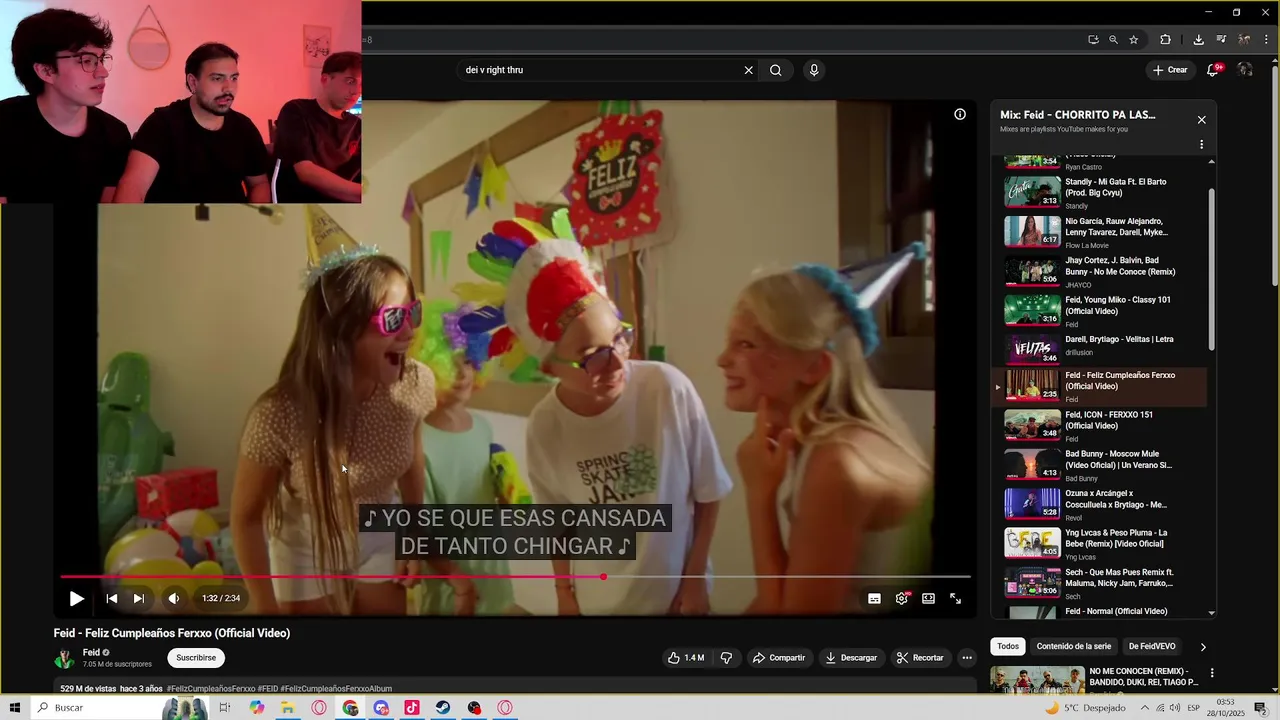The height and width of the screenshot is (720, 1280).
Task: Select the Todos filter chip
Action: [x=1008, y=646]
